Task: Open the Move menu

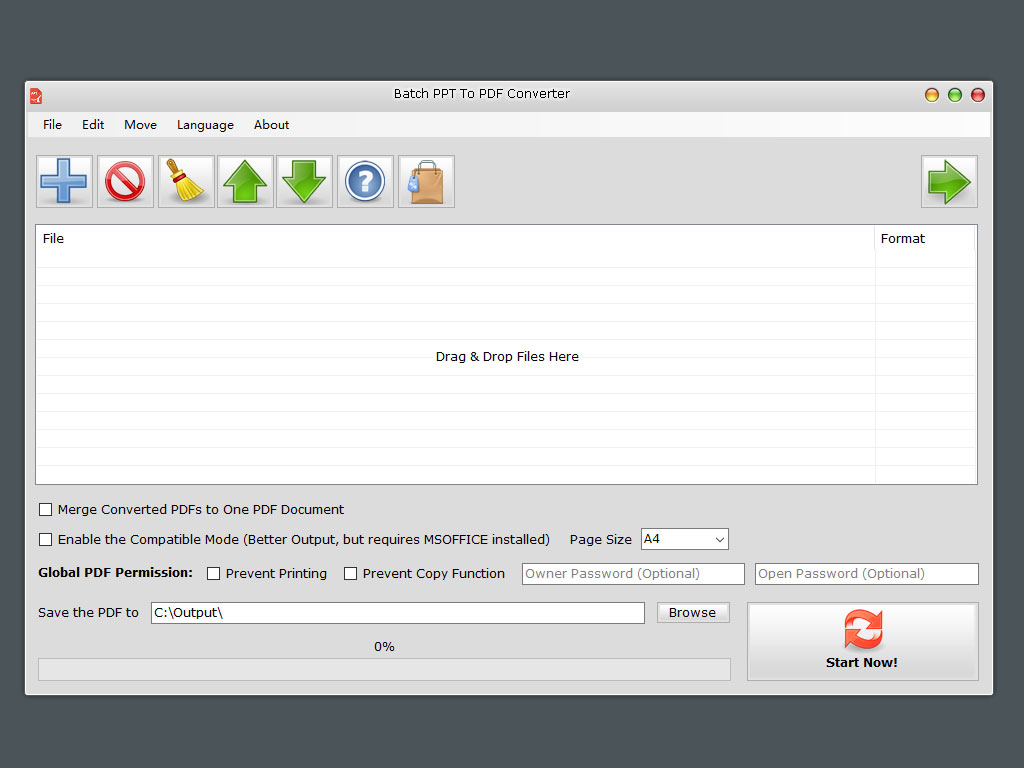Action: pos(140,125)
